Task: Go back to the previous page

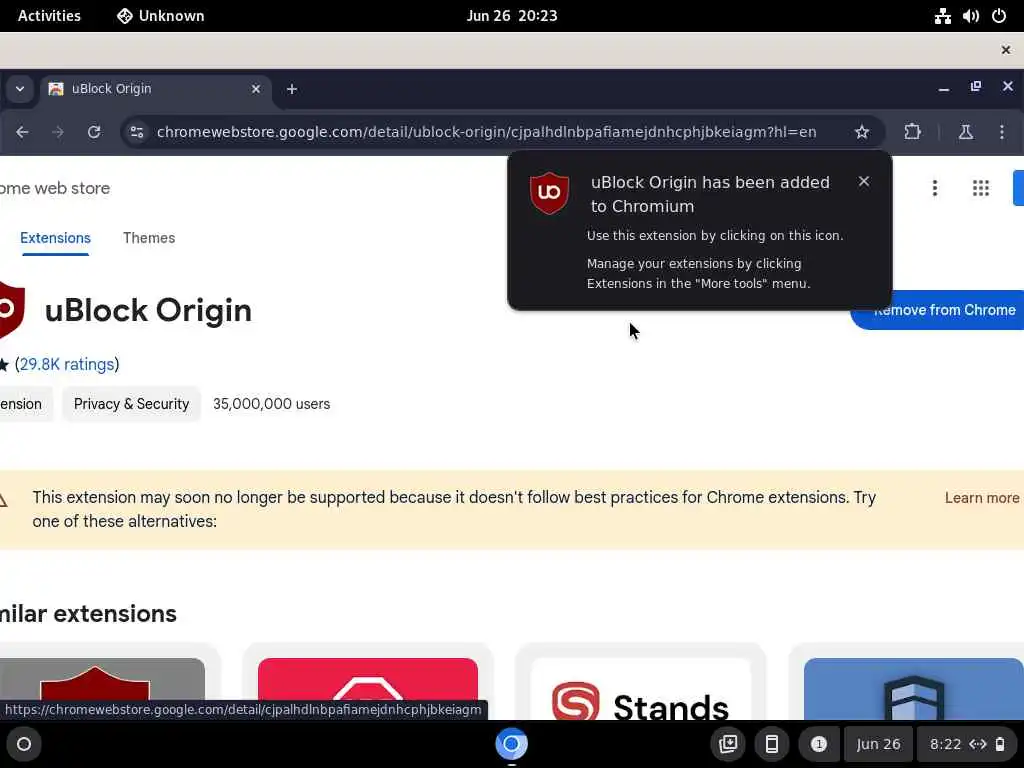Action: coord(22,132)
